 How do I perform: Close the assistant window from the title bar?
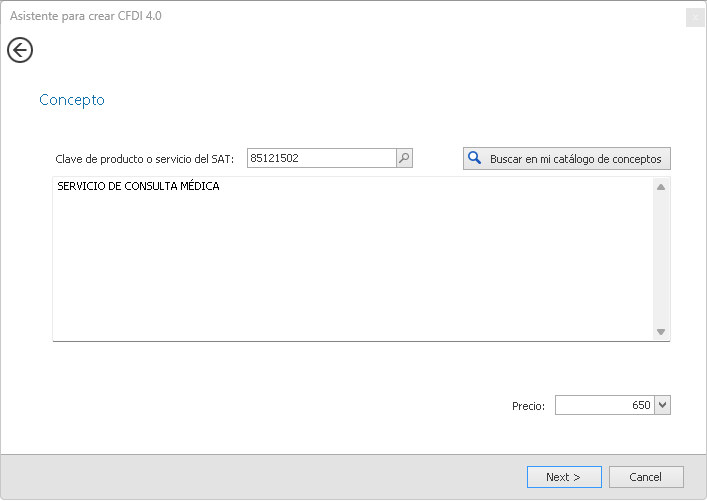click(x=694, y=17)
